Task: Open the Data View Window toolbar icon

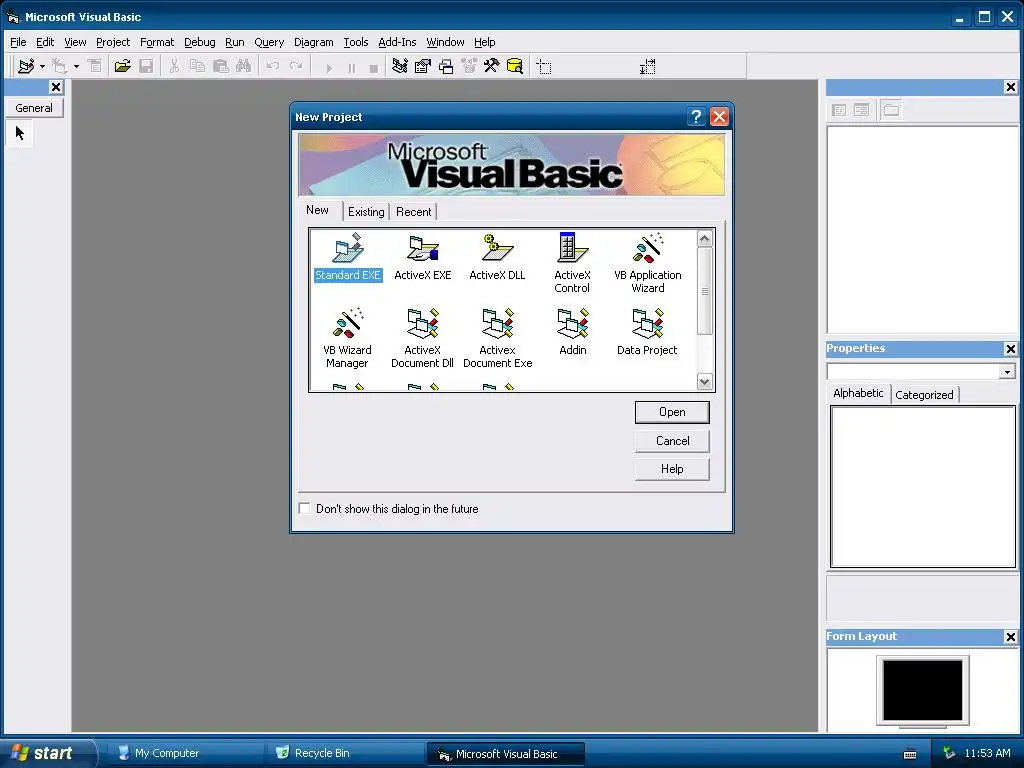Action: tap(515, 67)
